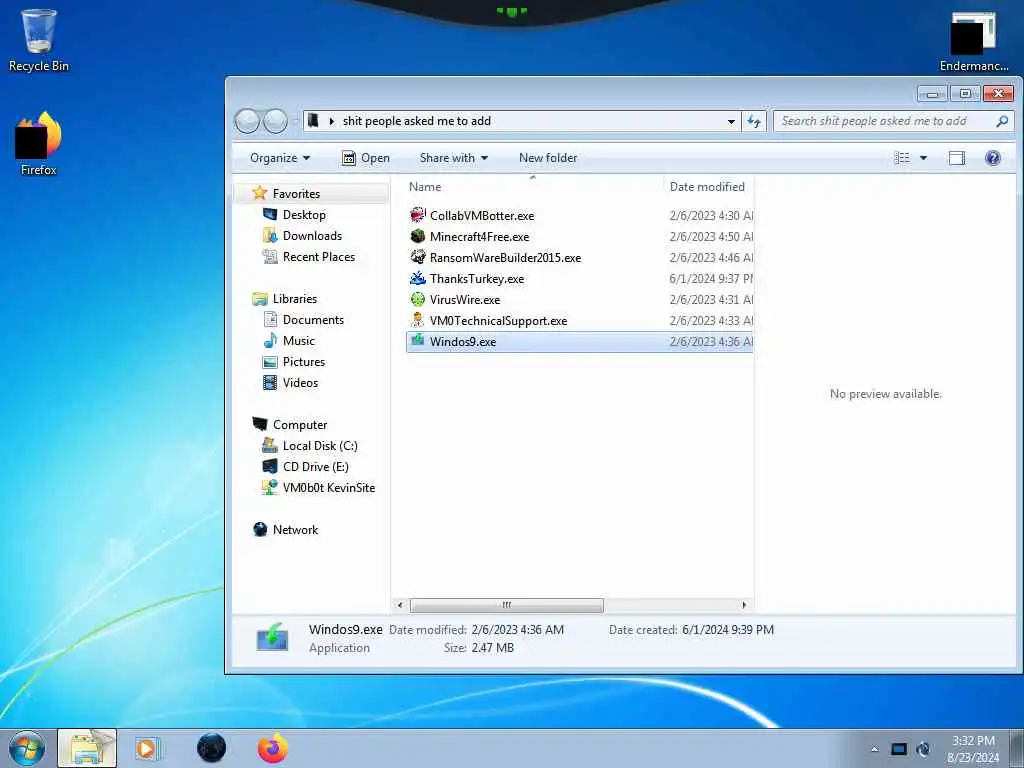
Task: Open the Windows Start button
Action: click(27, 748)
